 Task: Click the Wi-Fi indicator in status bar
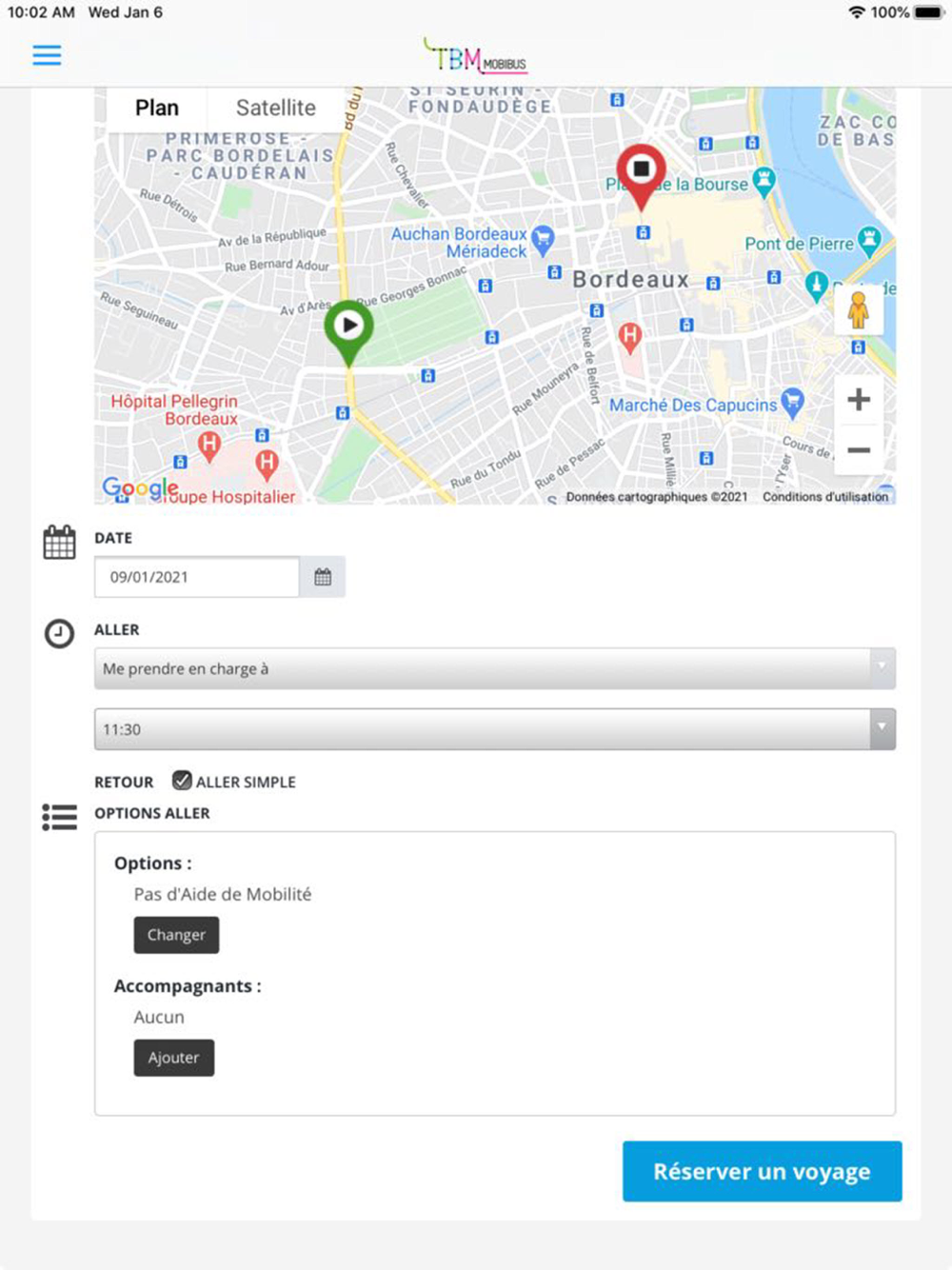[857, 12]
